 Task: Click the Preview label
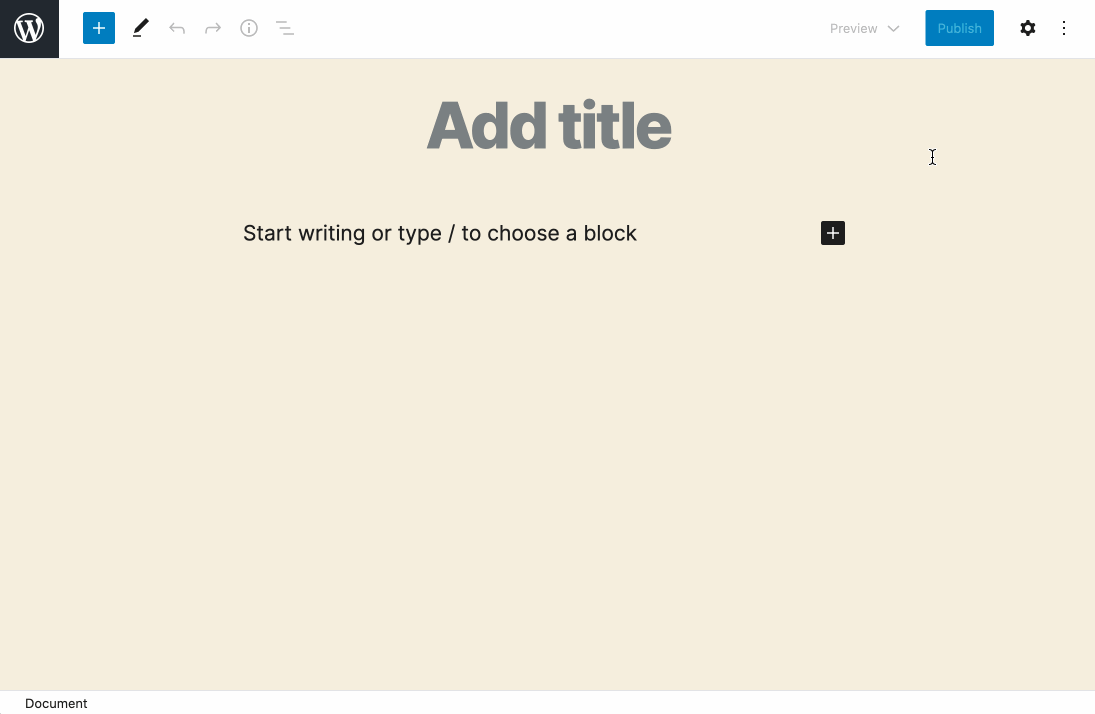click(x=853, y=28)
